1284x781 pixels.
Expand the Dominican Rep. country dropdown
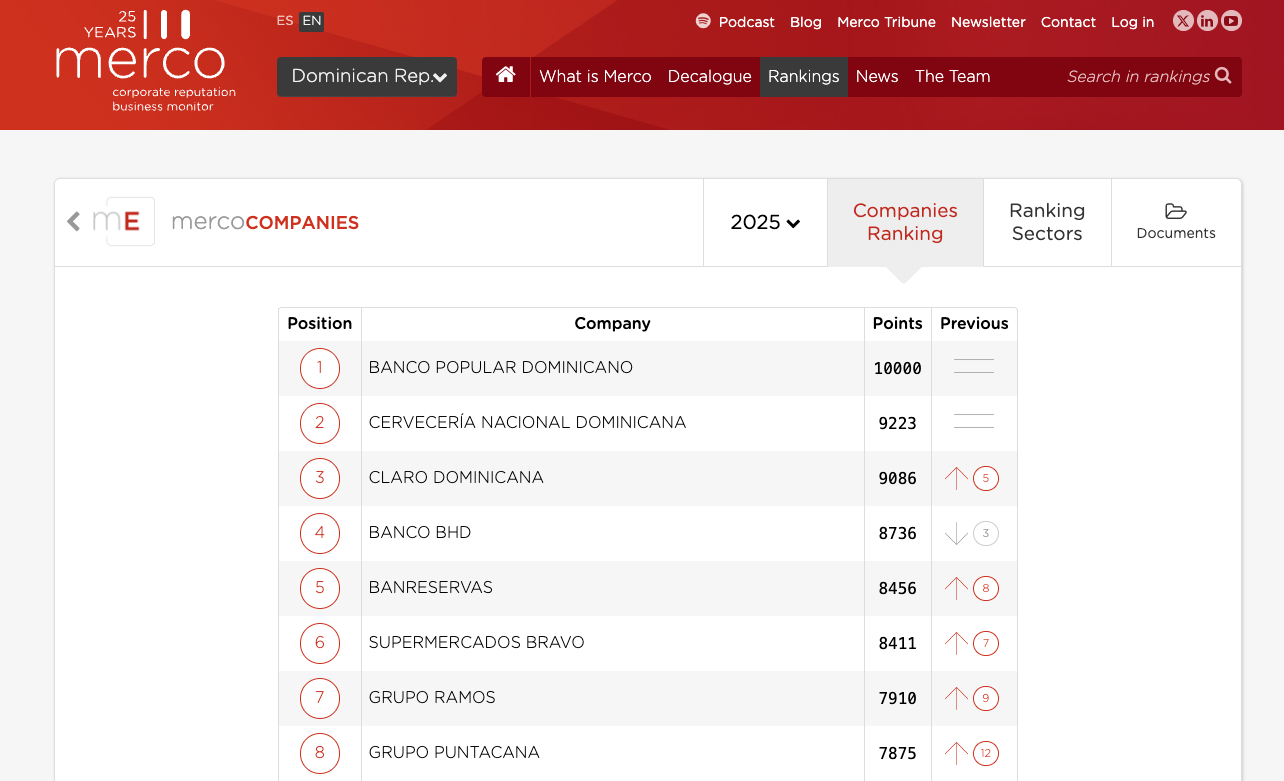click(x=367, y=77)
